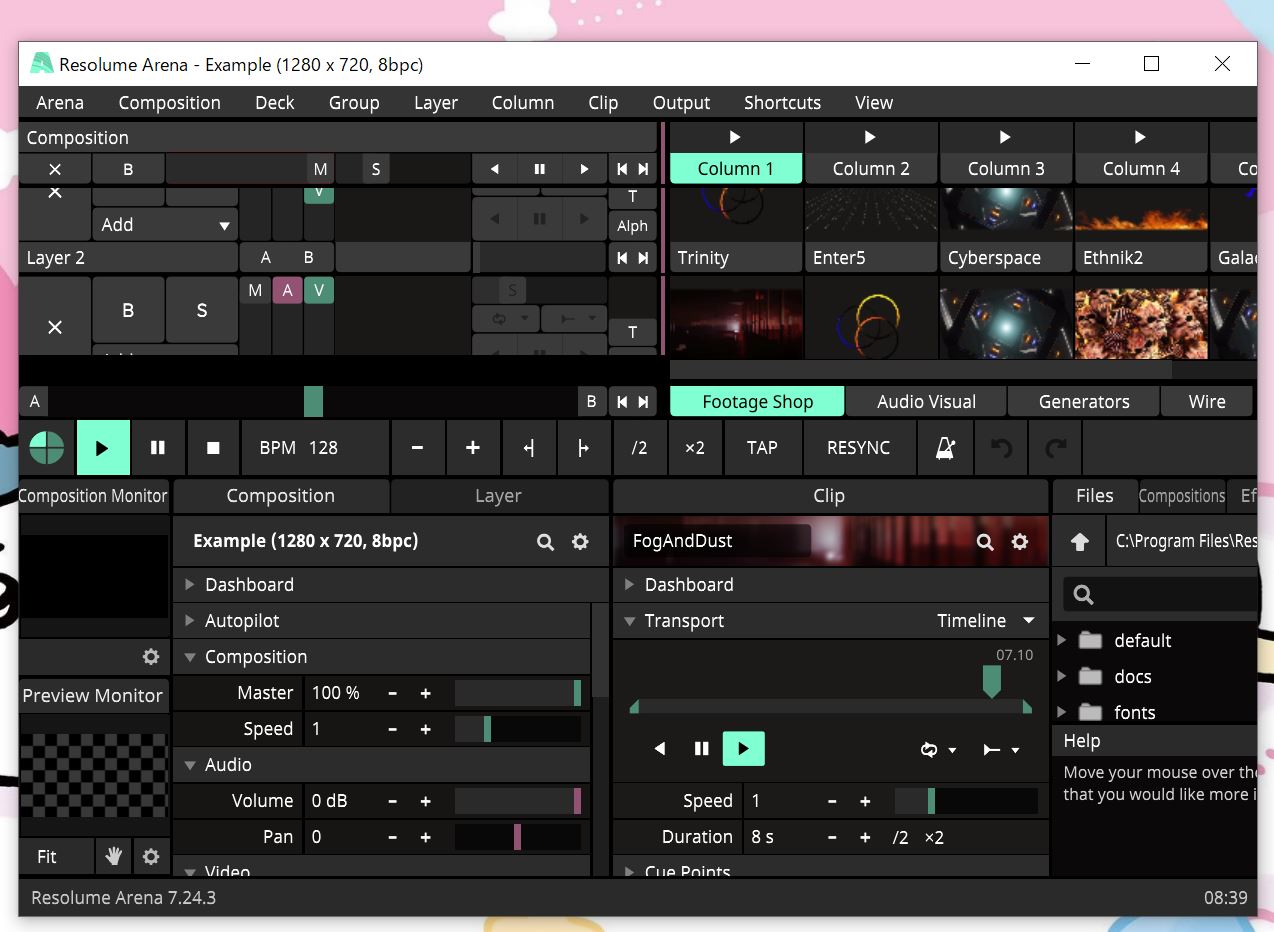Play the clip backward in Transport
Screen dimensions: 1274x932
660,748
